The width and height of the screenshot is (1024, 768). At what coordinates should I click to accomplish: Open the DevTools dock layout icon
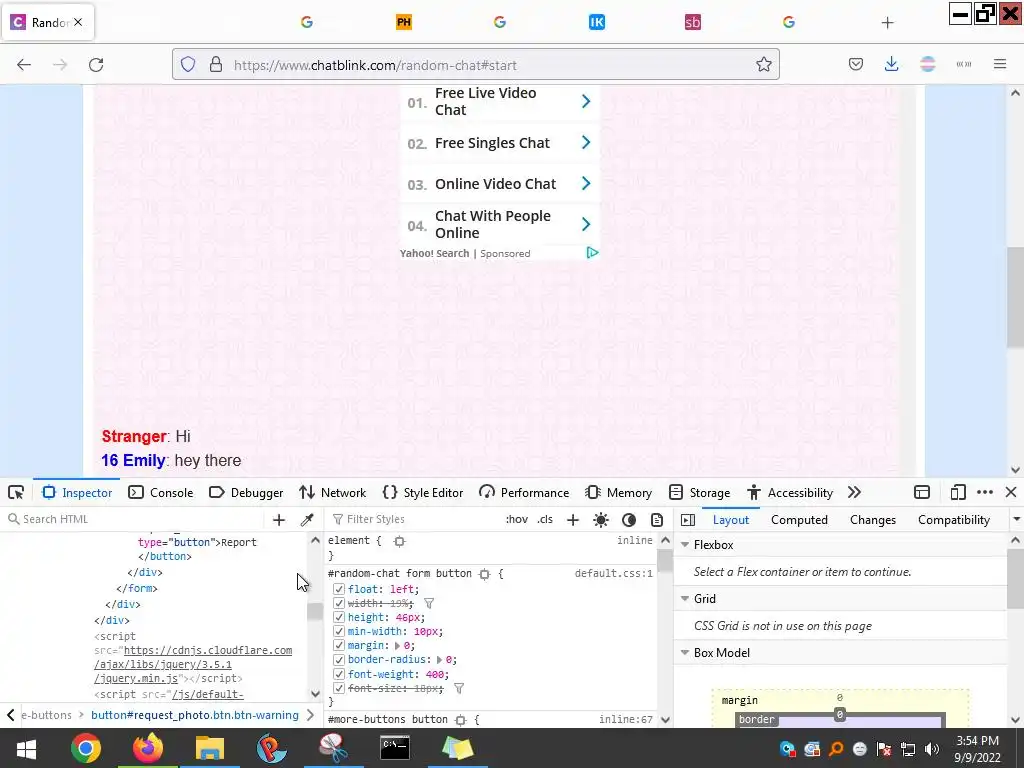coord(921,492)
